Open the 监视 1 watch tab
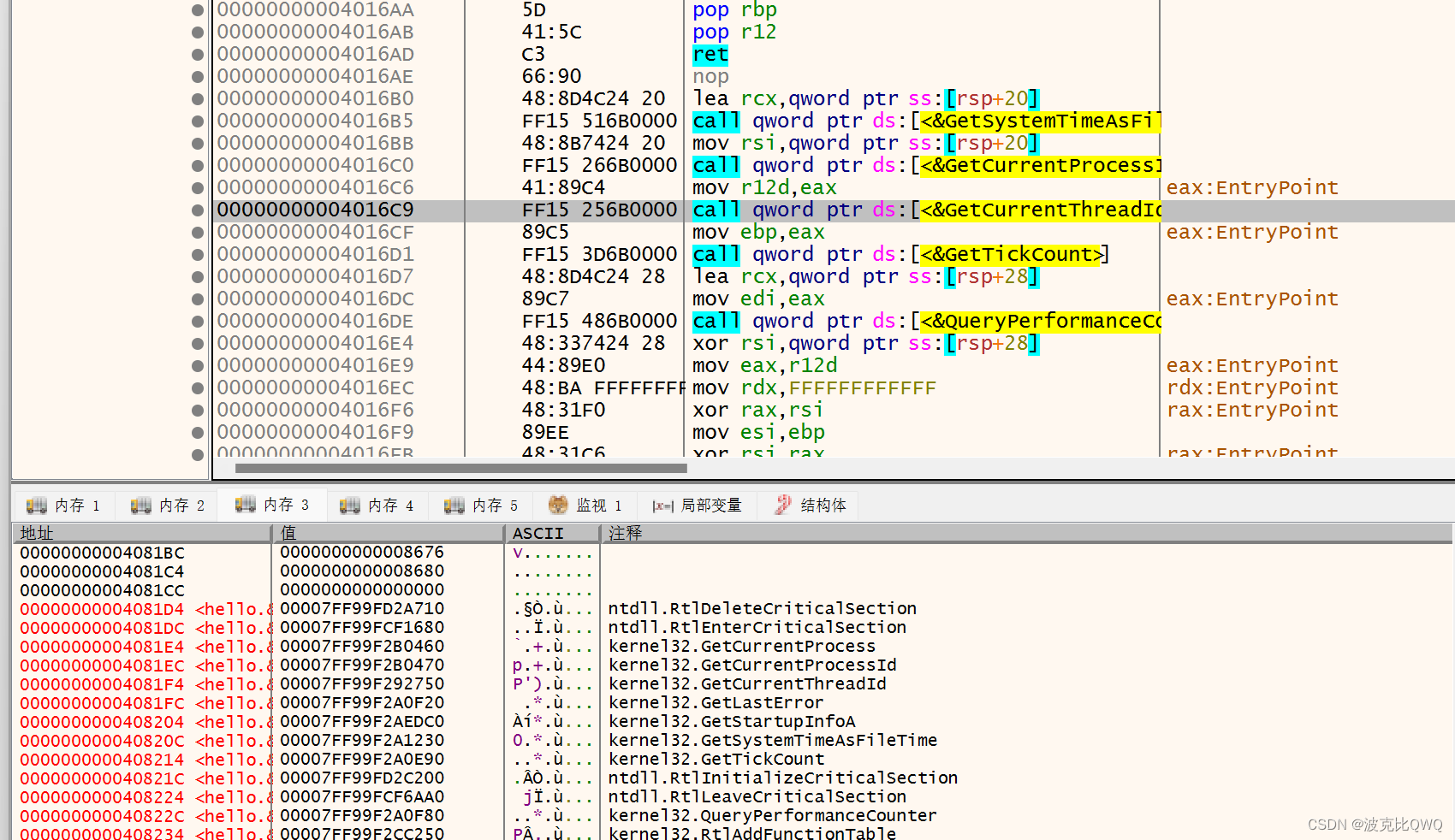 (x=585, y=506)
